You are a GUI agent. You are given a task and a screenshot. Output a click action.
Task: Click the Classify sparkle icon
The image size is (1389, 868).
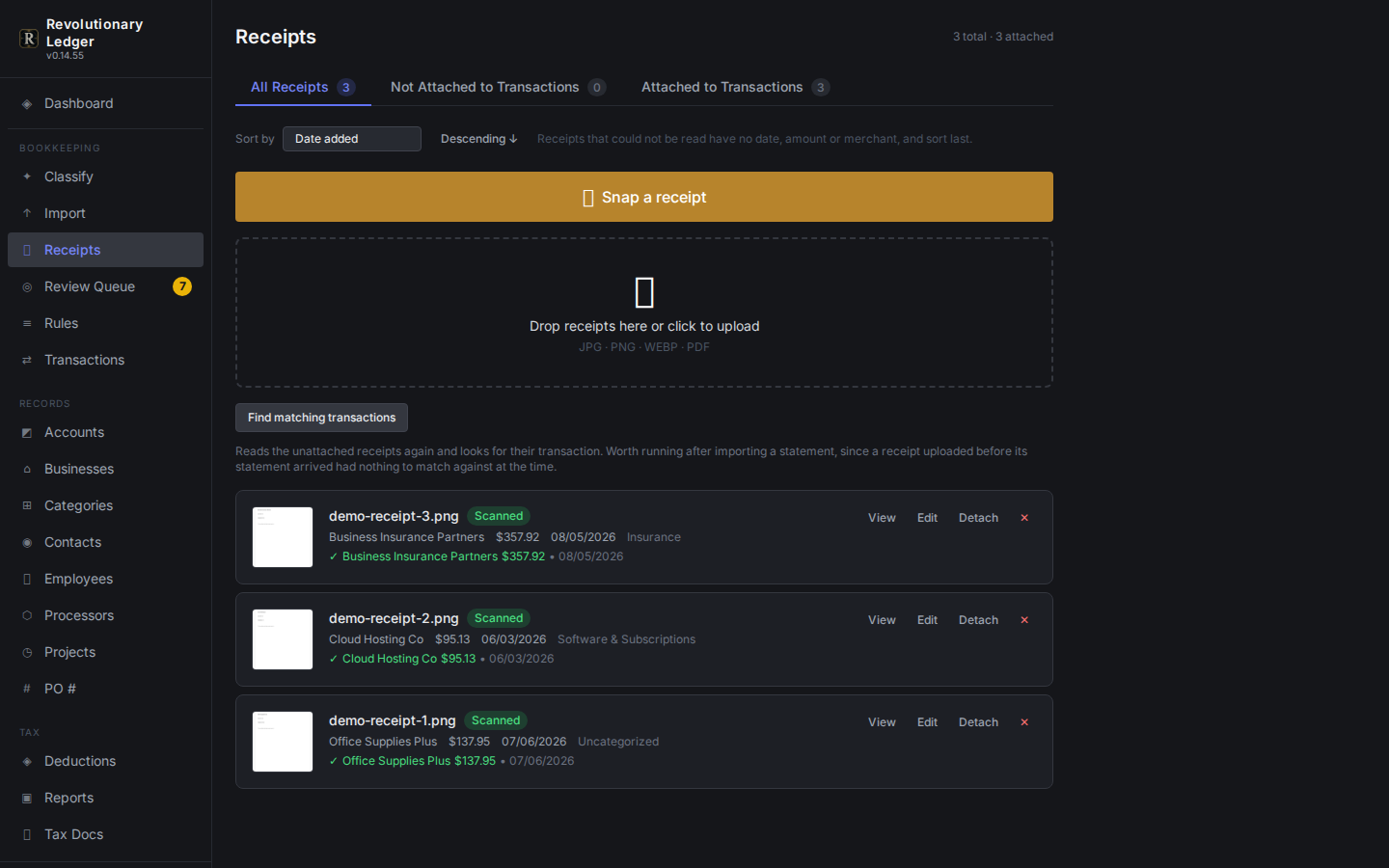(x=27, y=176)
